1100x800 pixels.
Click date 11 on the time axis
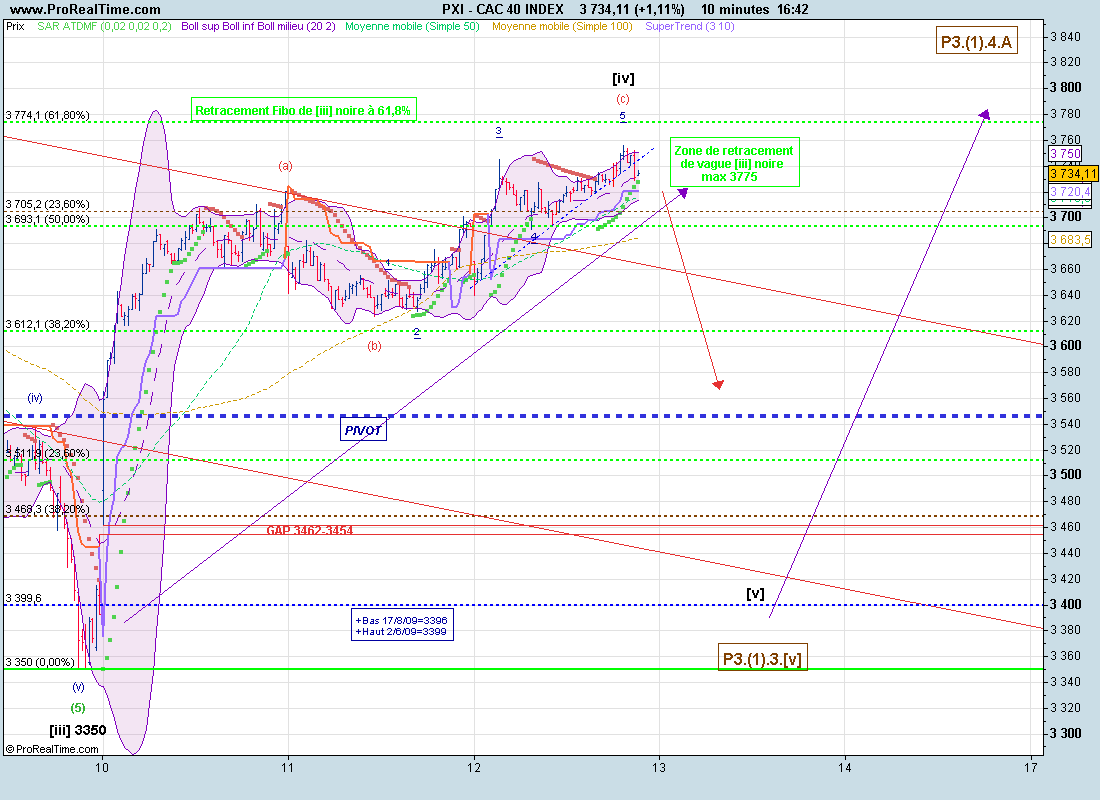(x=288, y=767)
